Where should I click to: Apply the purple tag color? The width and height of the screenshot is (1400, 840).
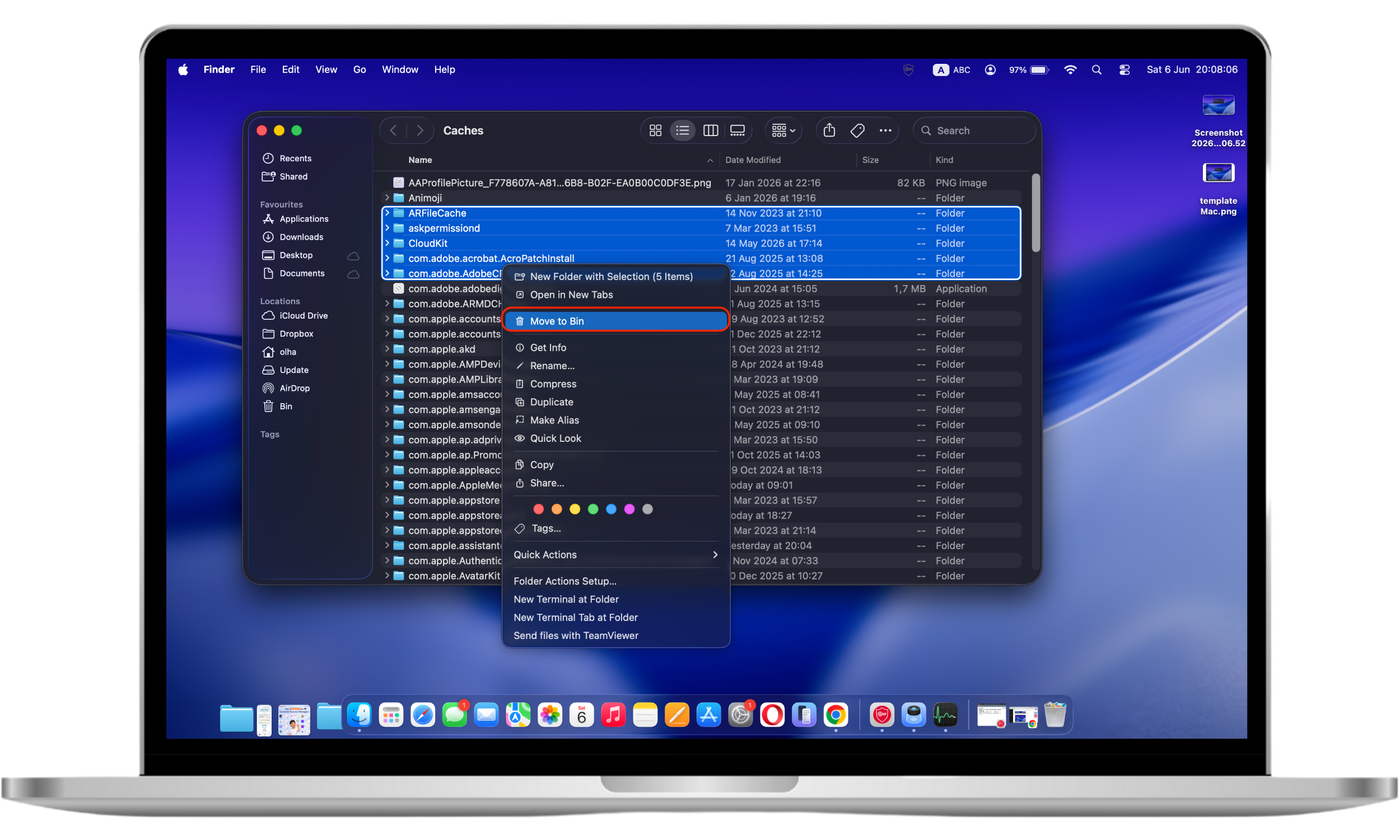click(x=629, y=510)
